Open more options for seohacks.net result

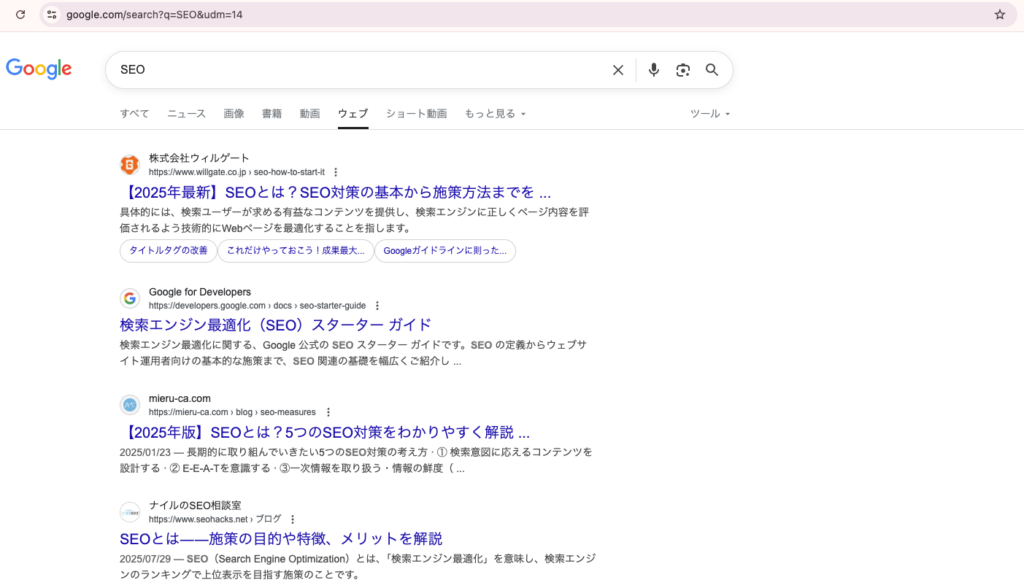(293, 519)
